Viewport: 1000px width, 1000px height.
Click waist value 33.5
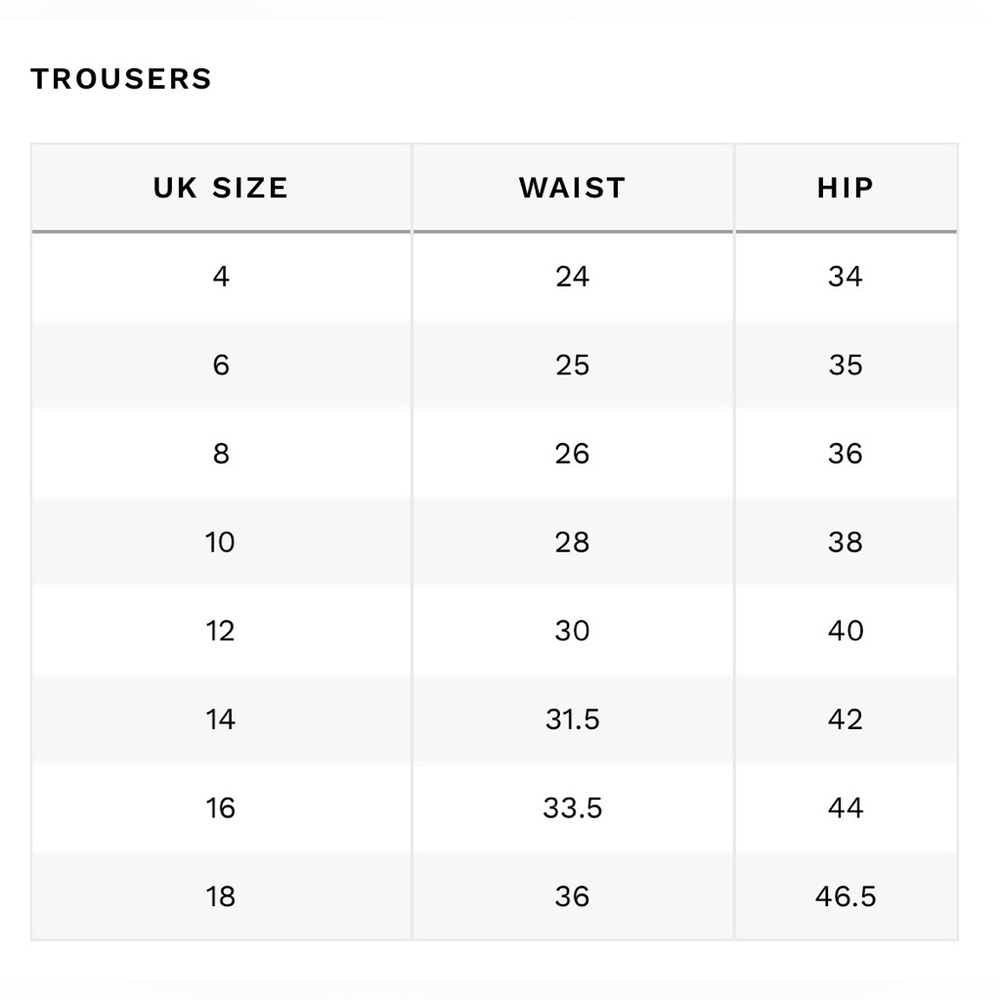[x=572, y=808]
